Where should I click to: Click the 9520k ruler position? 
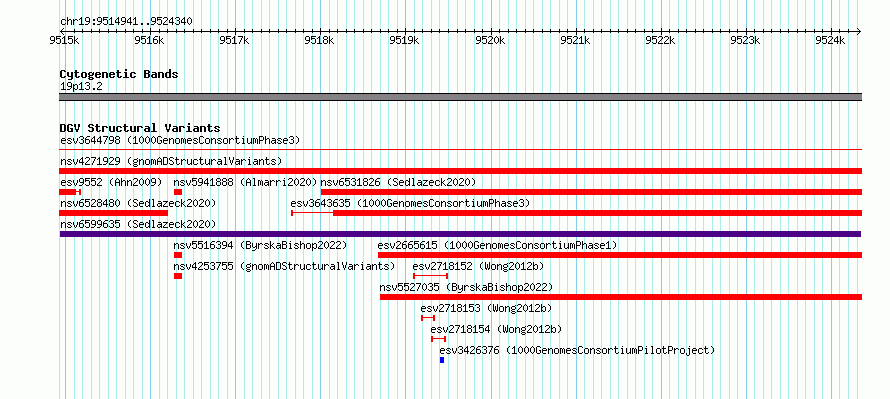(490, 40)
